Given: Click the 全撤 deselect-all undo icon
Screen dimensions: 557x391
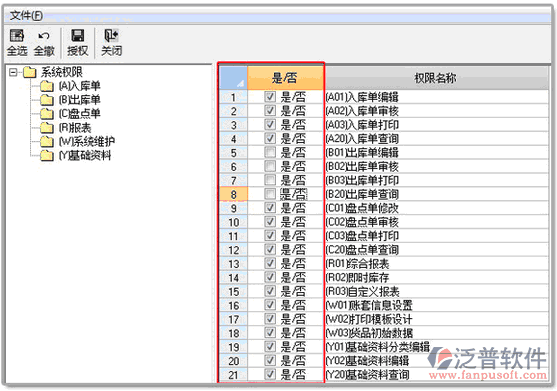Looking at the screenshot, I should tap(44, 36).
